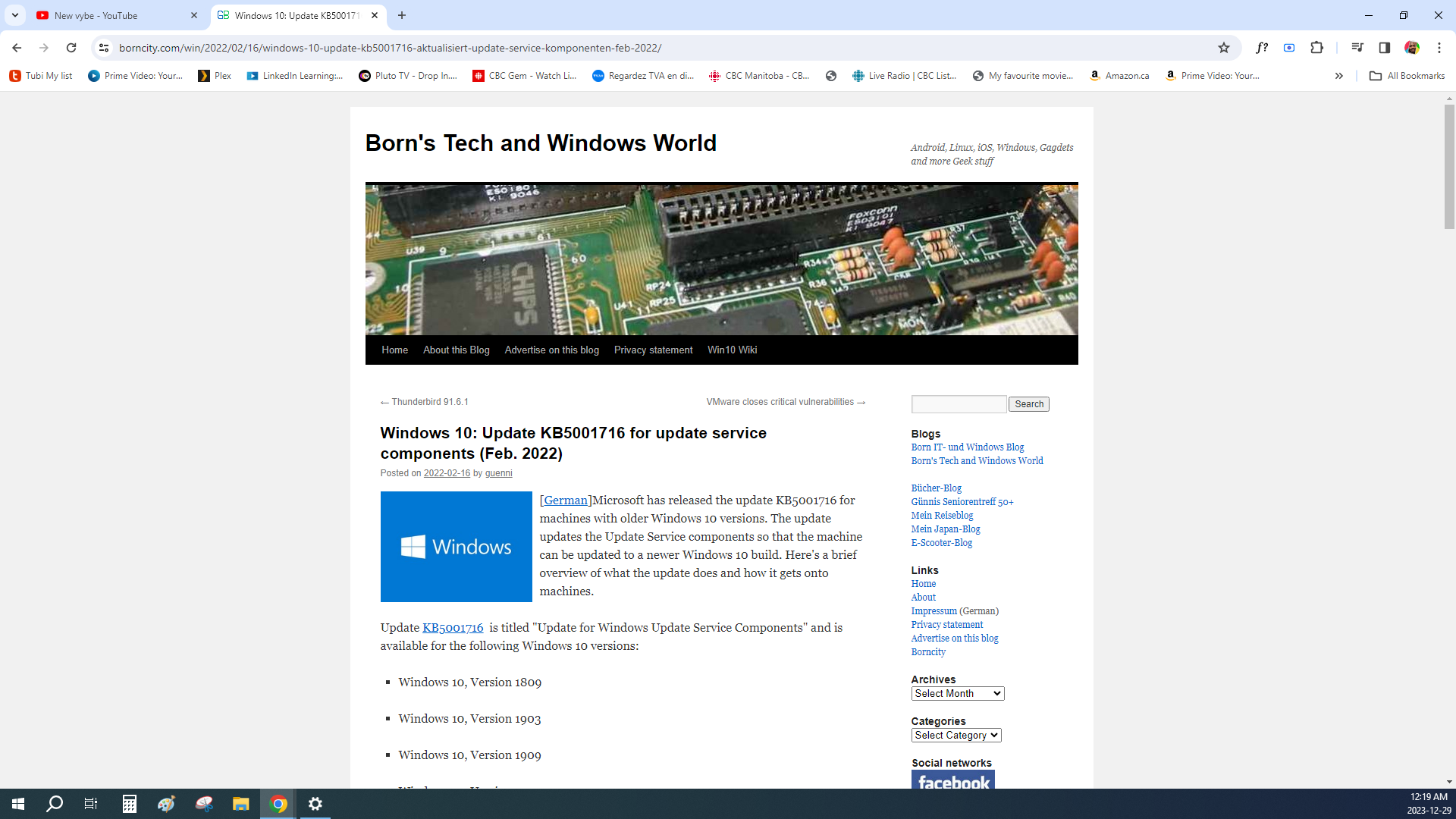This screenshot has width=1456, height=819.
Task: Click the media control icon in toolbar
Action: tap(1357, 48)
